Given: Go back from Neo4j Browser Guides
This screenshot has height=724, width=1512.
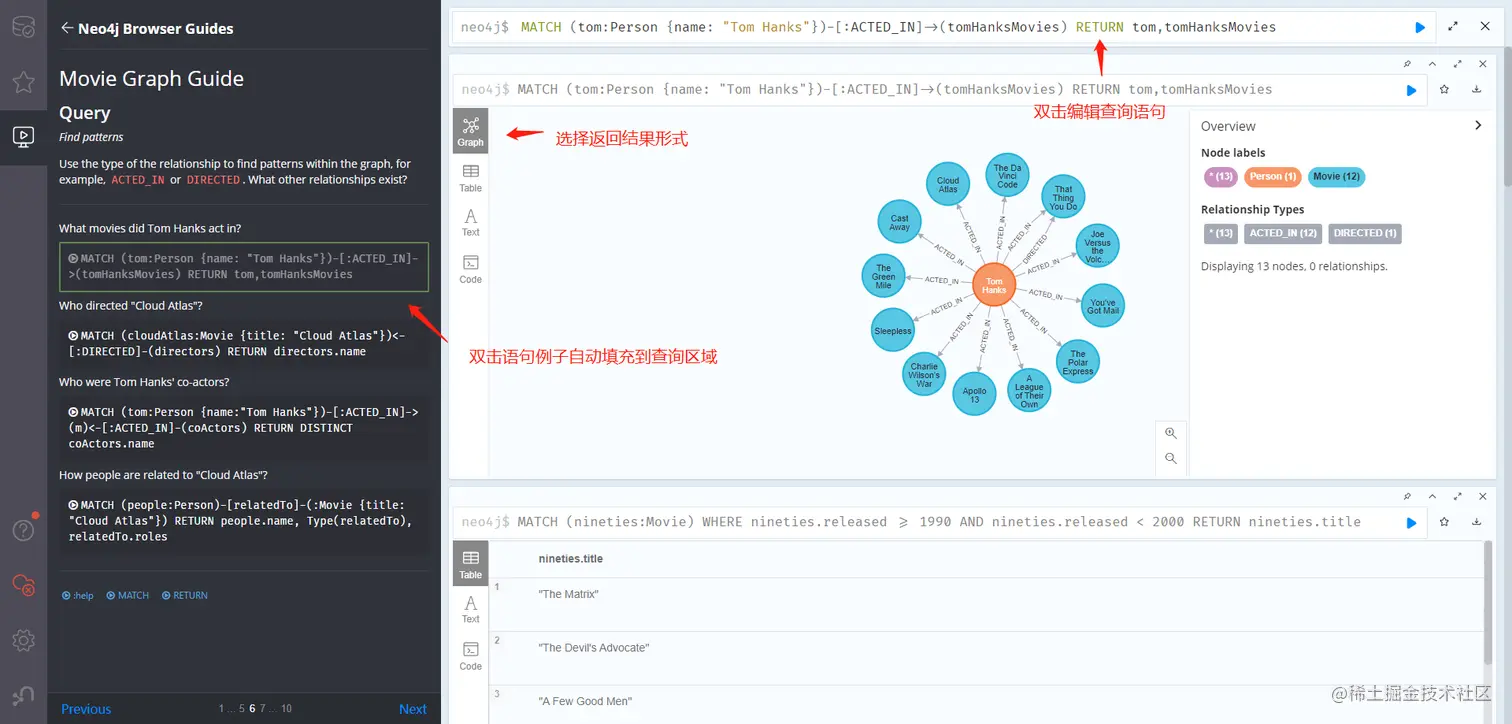Looking at the screenshot, I should tap(67, 28).
